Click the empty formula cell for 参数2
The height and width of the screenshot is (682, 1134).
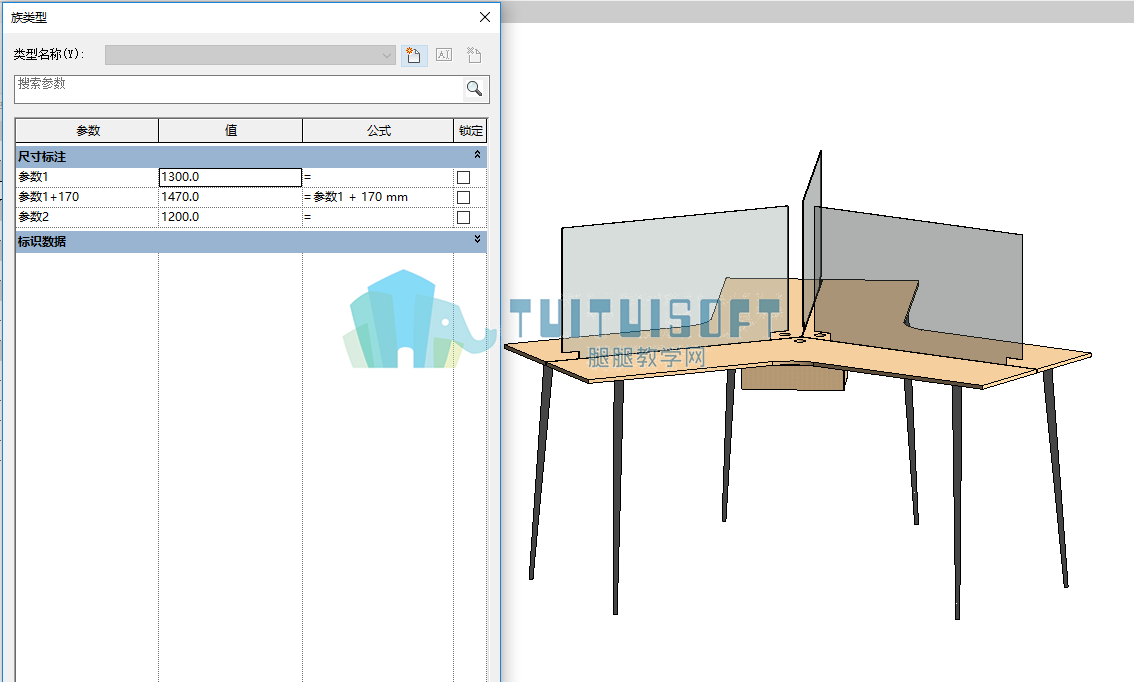click(x=378, y=217)
